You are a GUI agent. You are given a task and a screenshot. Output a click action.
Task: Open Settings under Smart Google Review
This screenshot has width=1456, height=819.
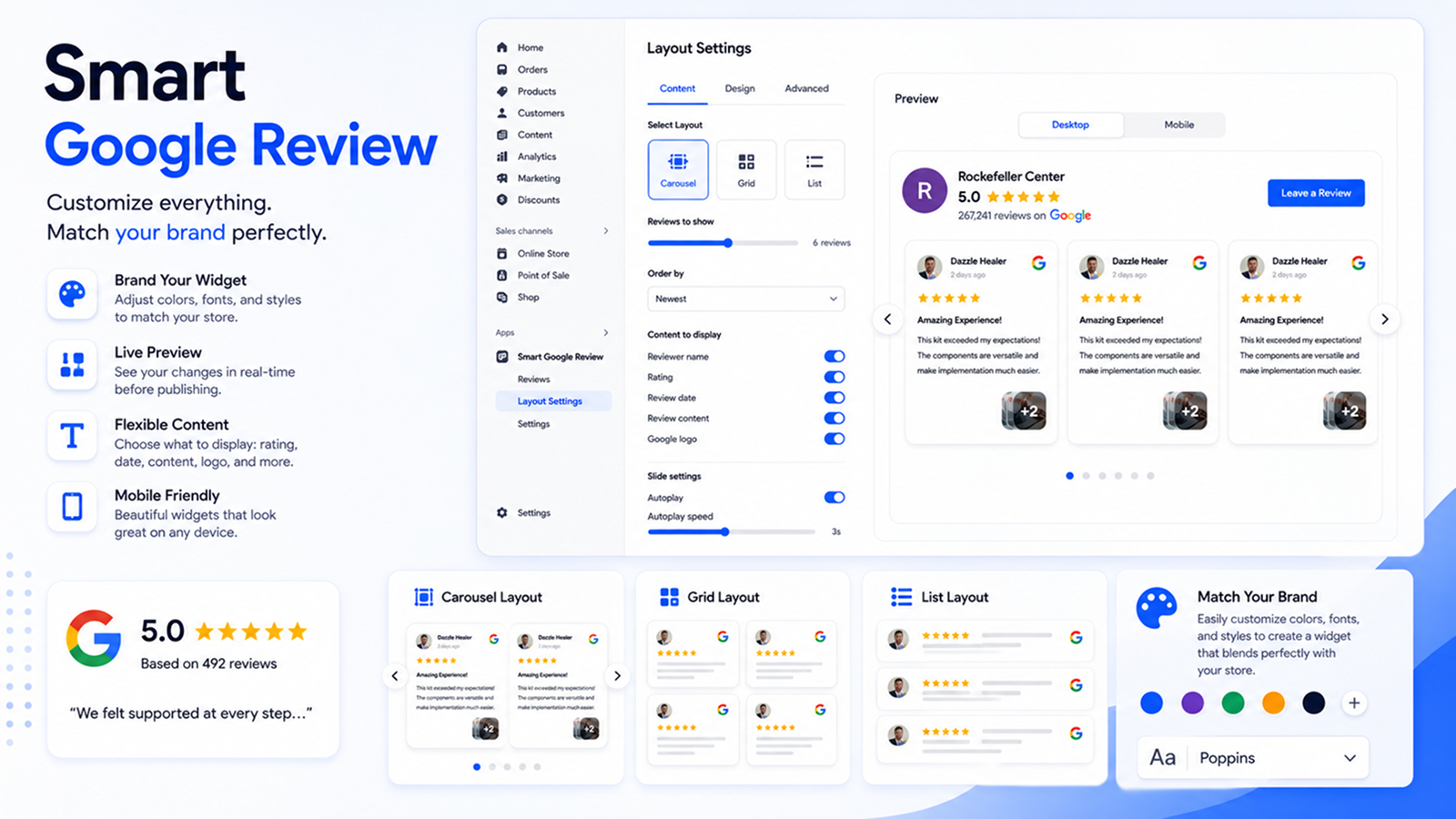[534, 424]
